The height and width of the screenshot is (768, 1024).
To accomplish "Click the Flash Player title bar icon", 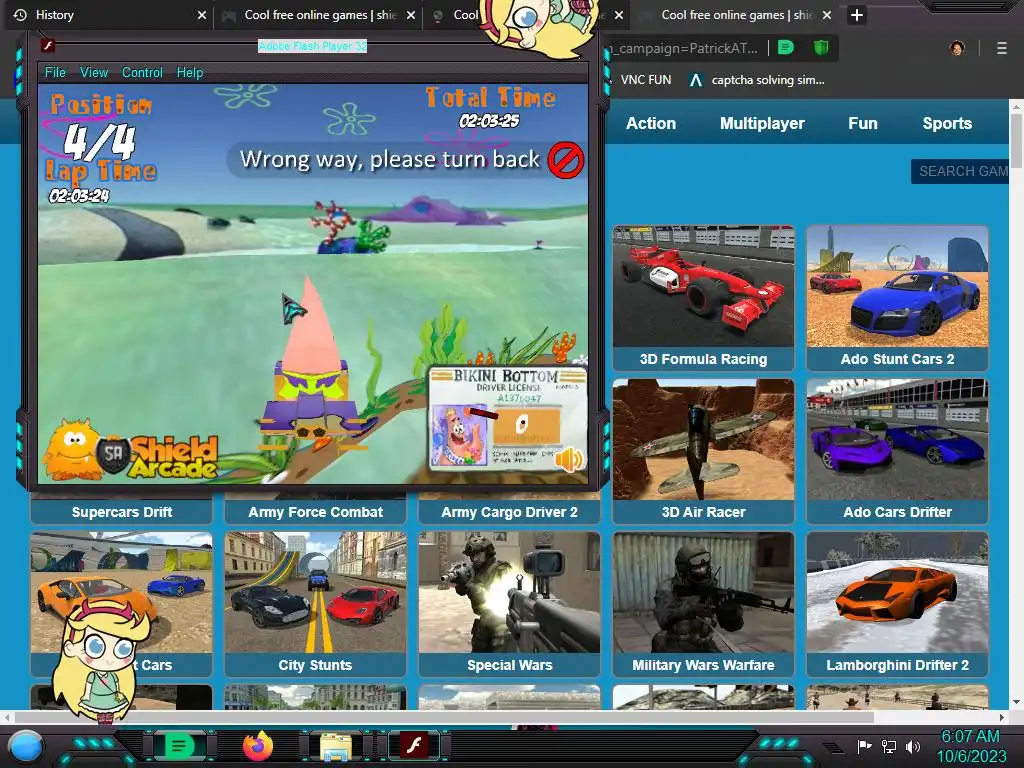I will click(47, 46).
